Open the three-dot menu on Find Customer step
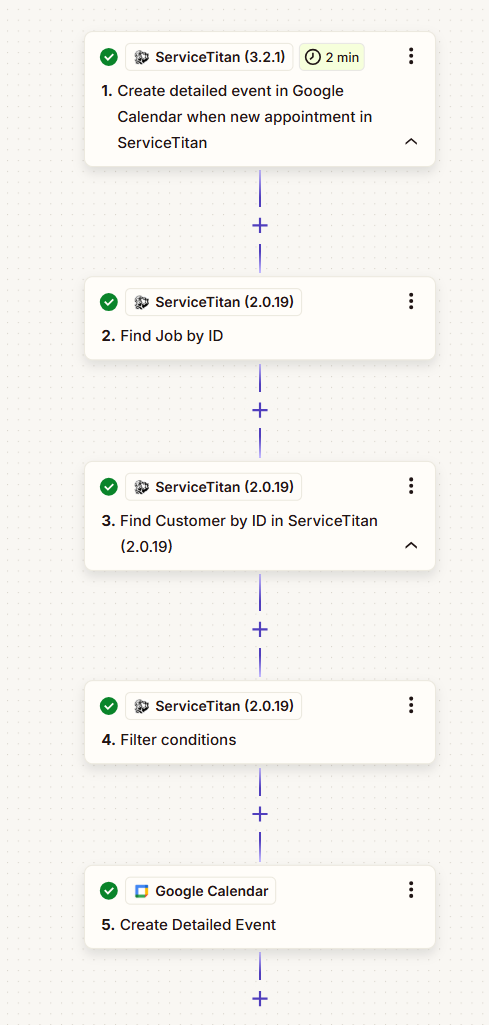The width and height of the screenshot is (489, 1025). pyautogui.click(x=411, y=486)
